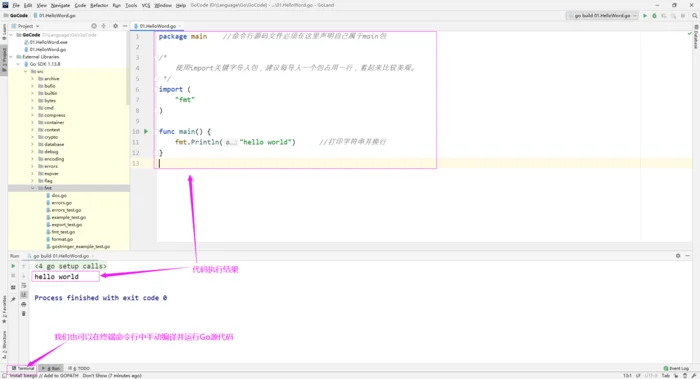Open Run panel settings gear

click(x=678, y=256)
